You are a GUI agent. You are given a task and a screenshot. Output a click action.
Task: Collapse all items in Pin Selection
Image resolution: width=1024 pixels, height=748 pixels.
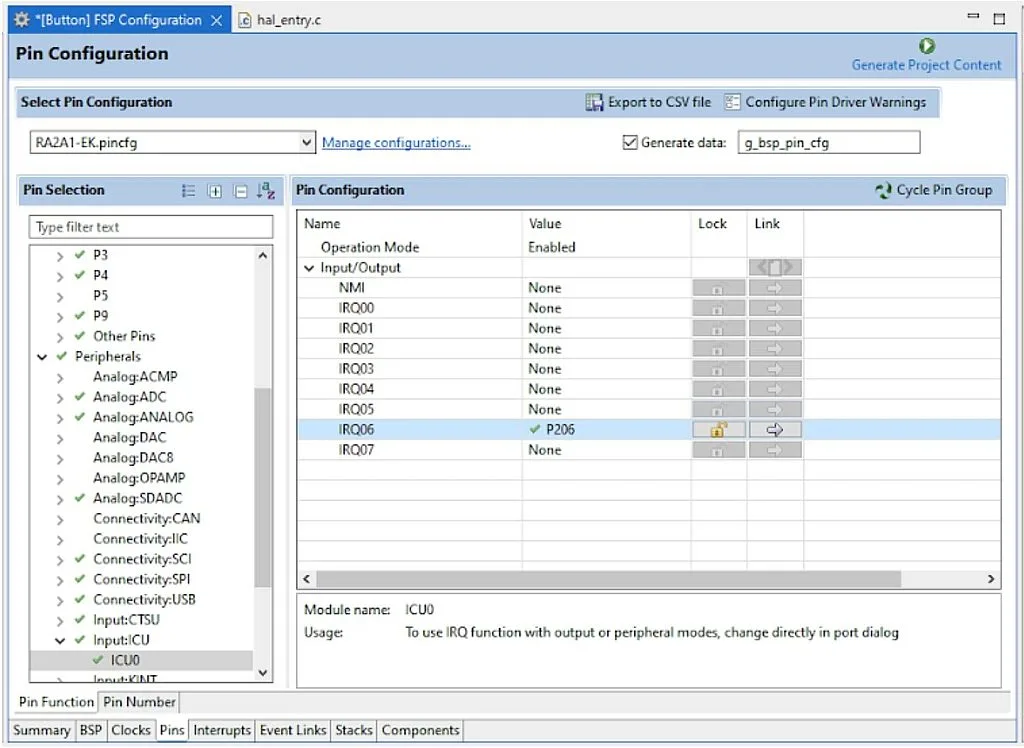point(240,191)
